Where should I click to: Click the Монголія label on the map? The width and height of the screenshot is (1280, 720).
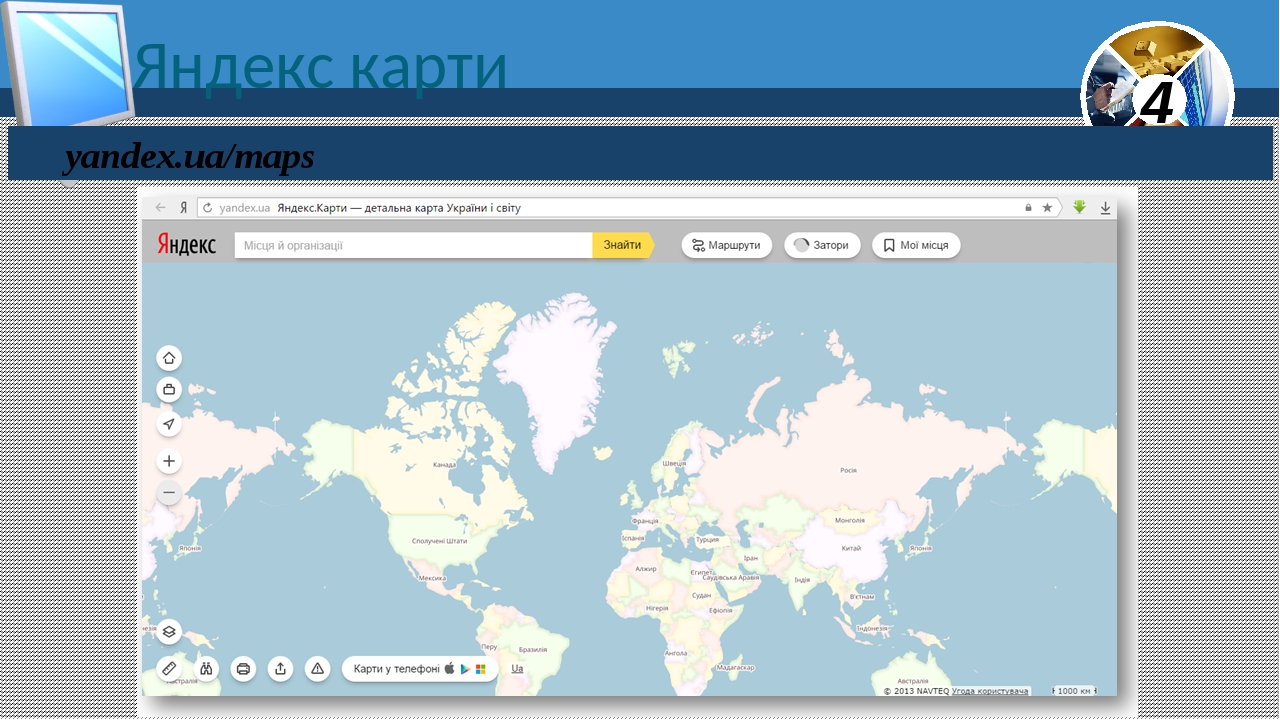[x=849, y=521]
